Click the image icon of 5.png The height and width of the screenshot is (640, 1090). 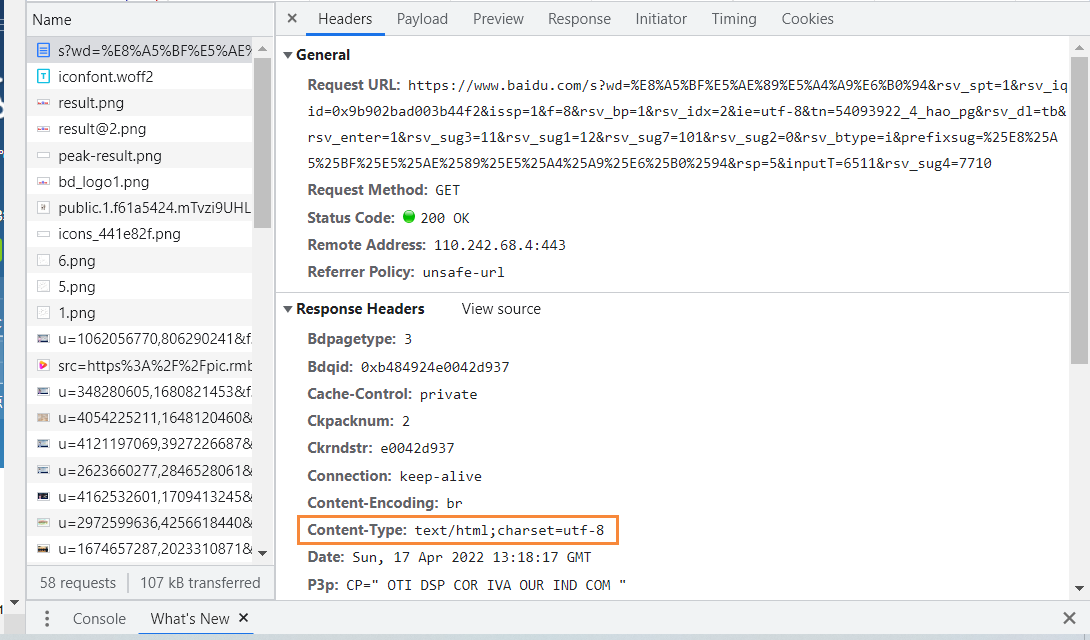(43, 286)
